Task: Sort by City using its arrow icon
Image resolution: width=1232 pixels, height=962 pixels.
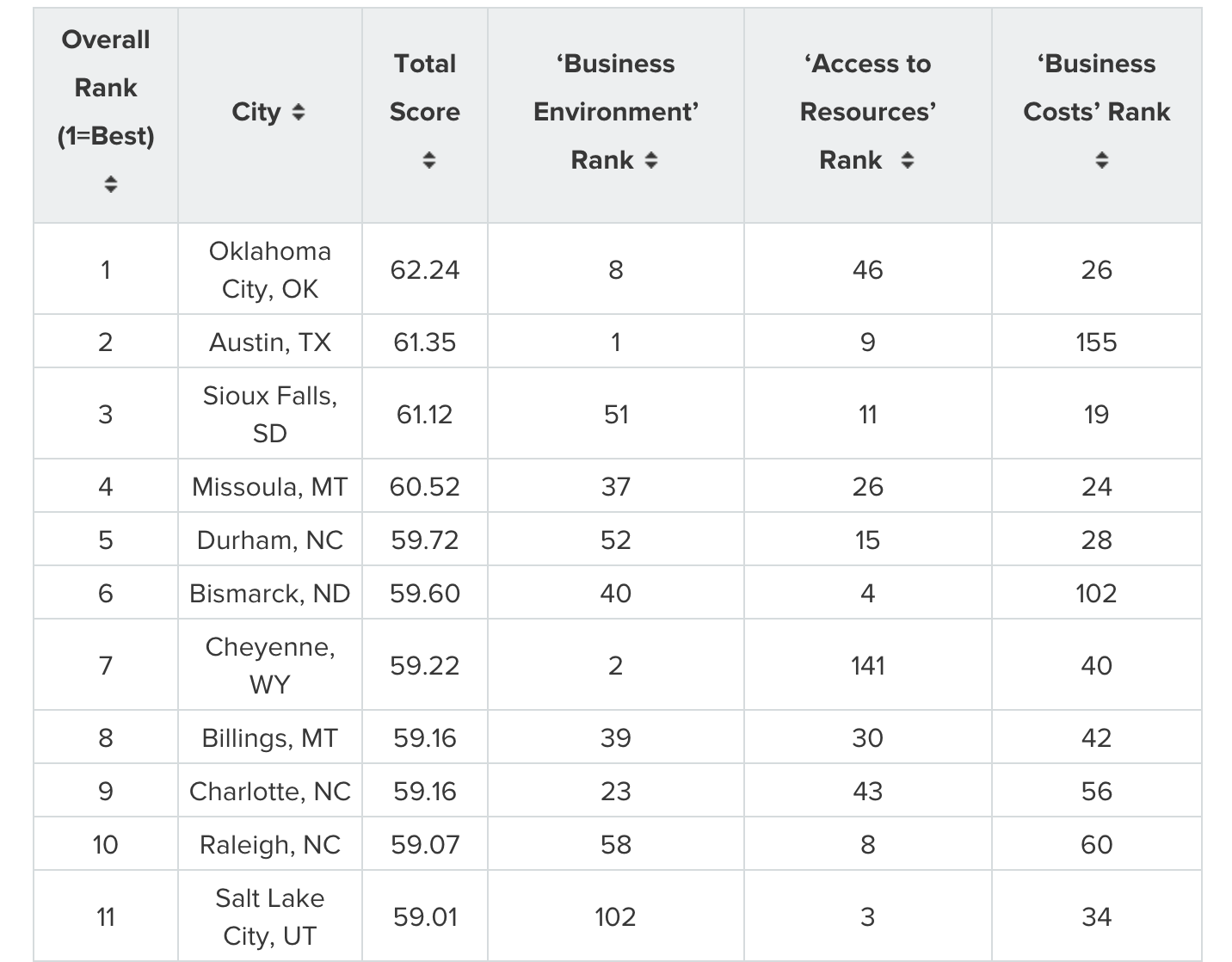Action: pos(298,112)
